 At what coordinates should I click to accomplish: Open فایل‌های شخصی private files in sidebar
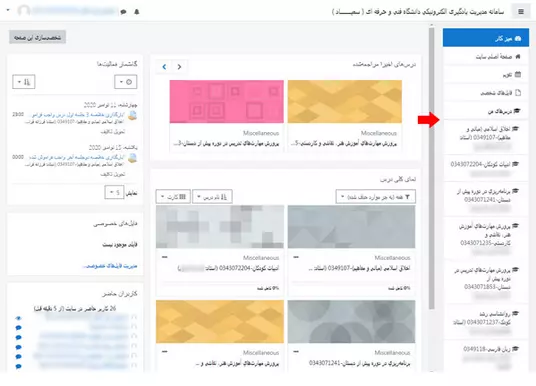pyautogui.click(x=486, y=93)
